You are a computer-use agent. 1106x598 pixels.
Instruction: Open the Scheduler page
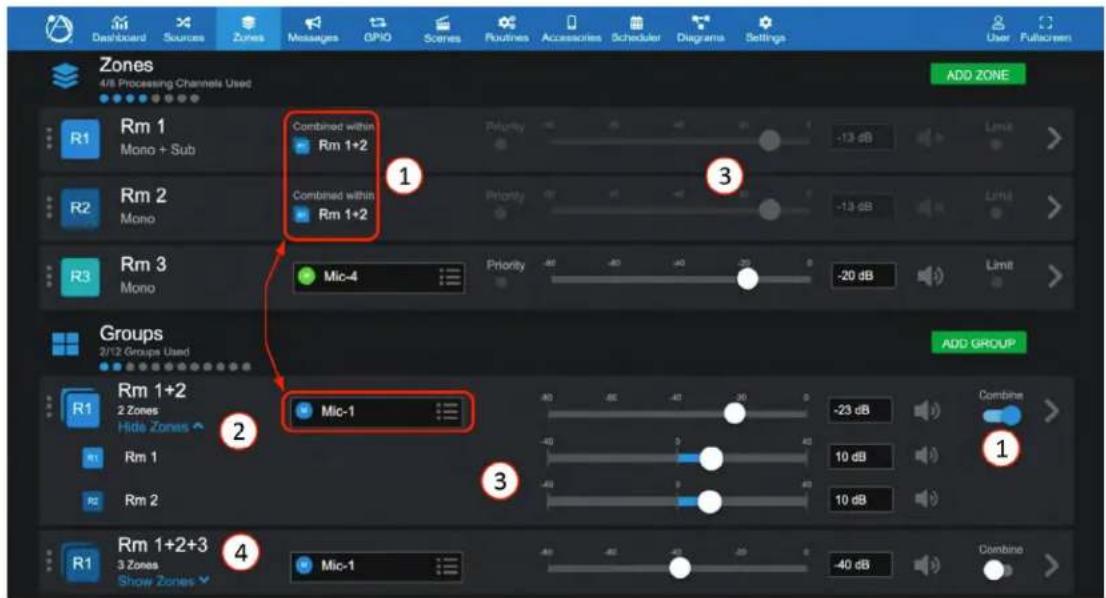click(636, 30)
